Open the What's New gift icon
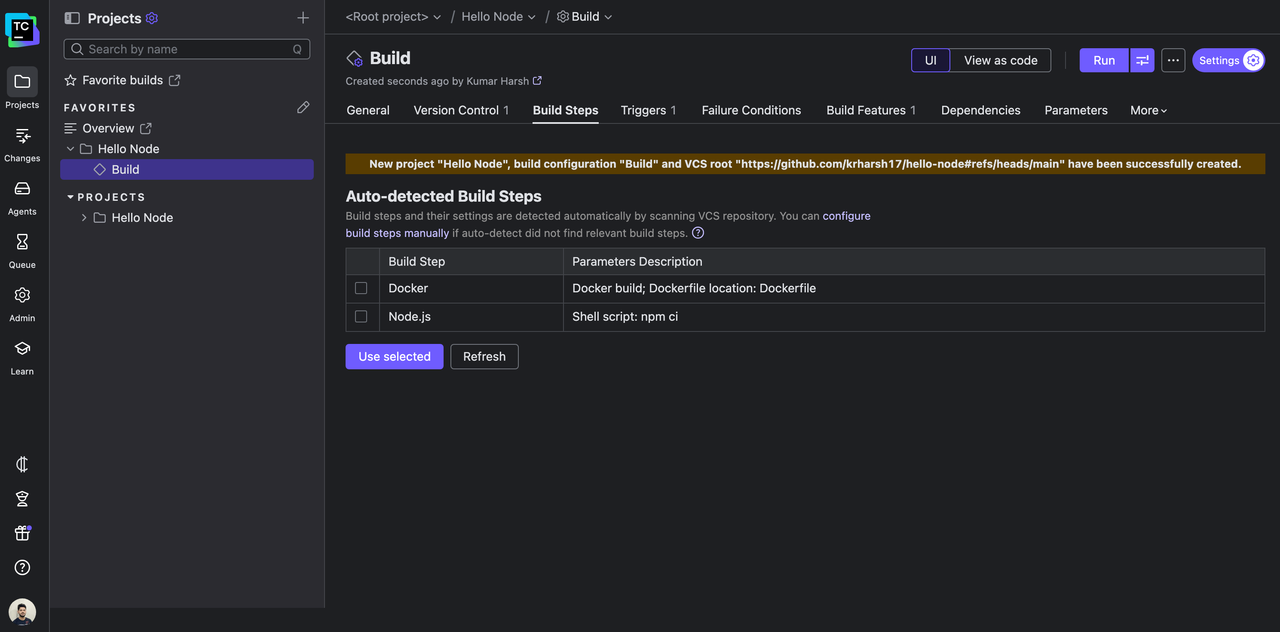Viewport: 1280px width, 632px height. (x=22, y=533)
